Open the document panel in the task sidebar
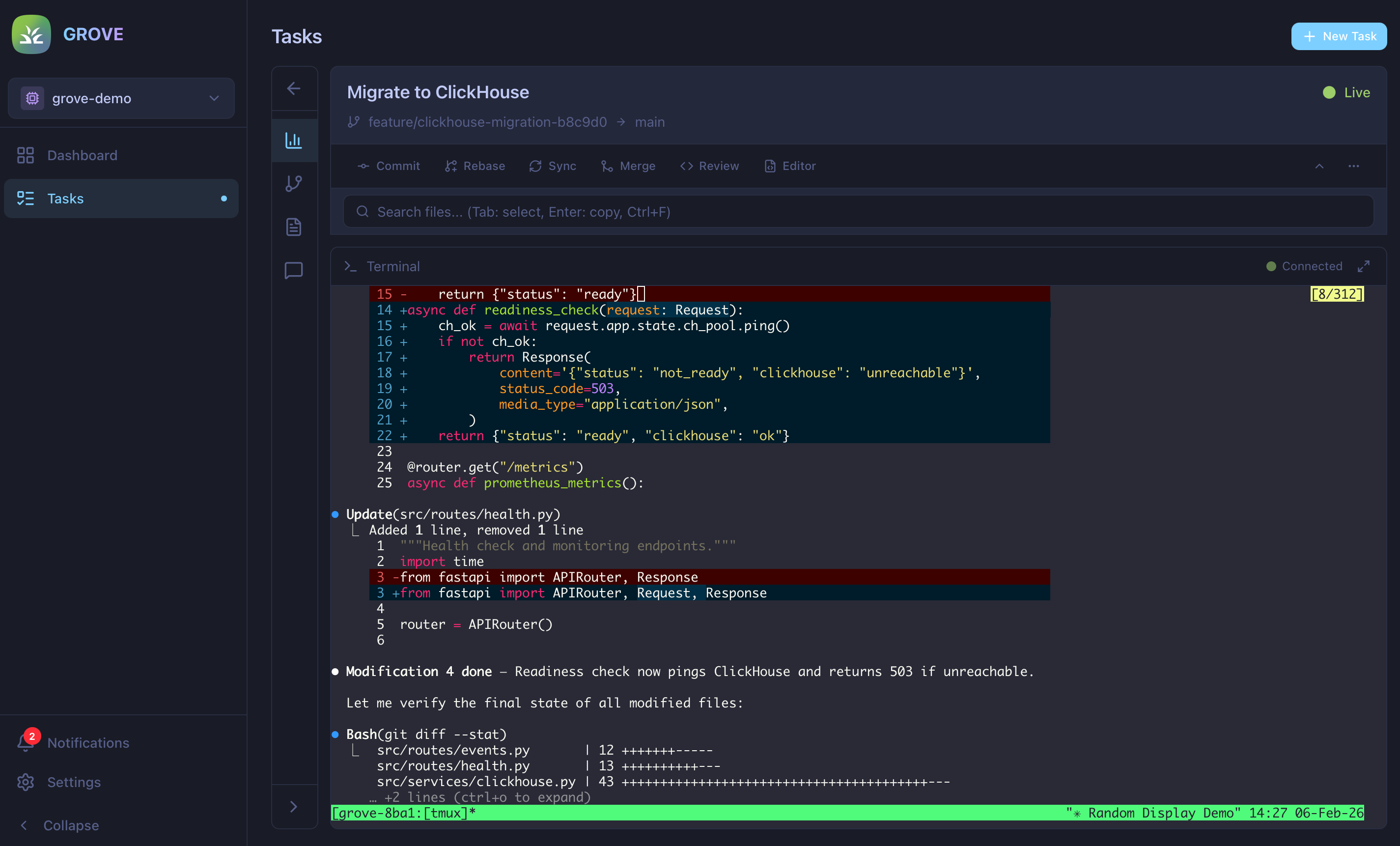1400x846 pixels. (294, 226)
